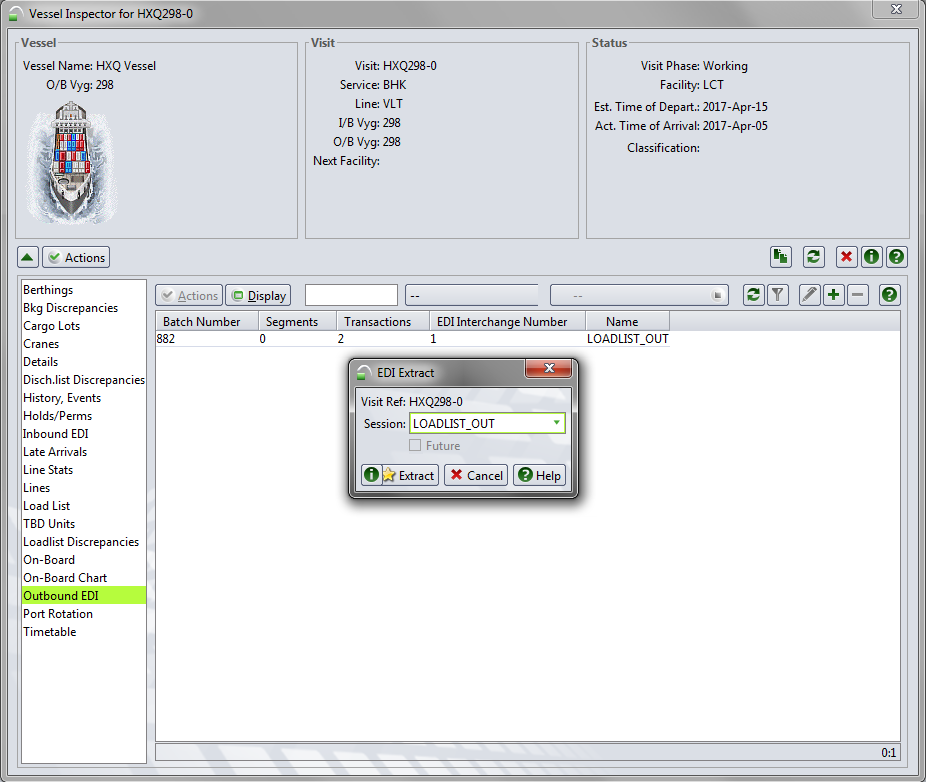Collapse the vessel header with the green up arrow
Screen dimensions: 926x782
tap(28, 258)
